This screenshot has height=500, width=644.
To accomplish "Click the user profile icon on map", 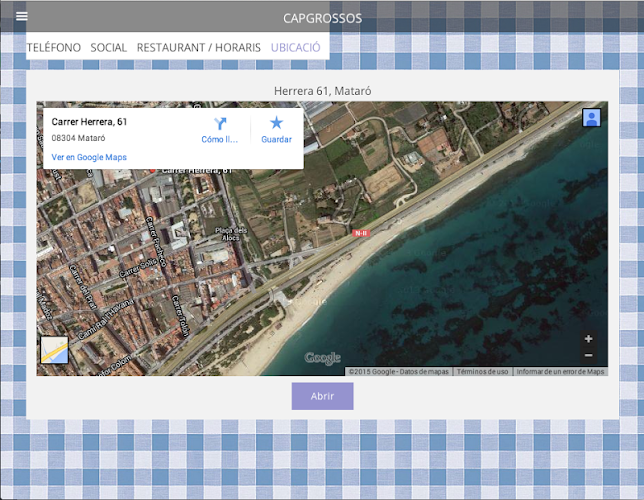I will [x=591, y=118].
